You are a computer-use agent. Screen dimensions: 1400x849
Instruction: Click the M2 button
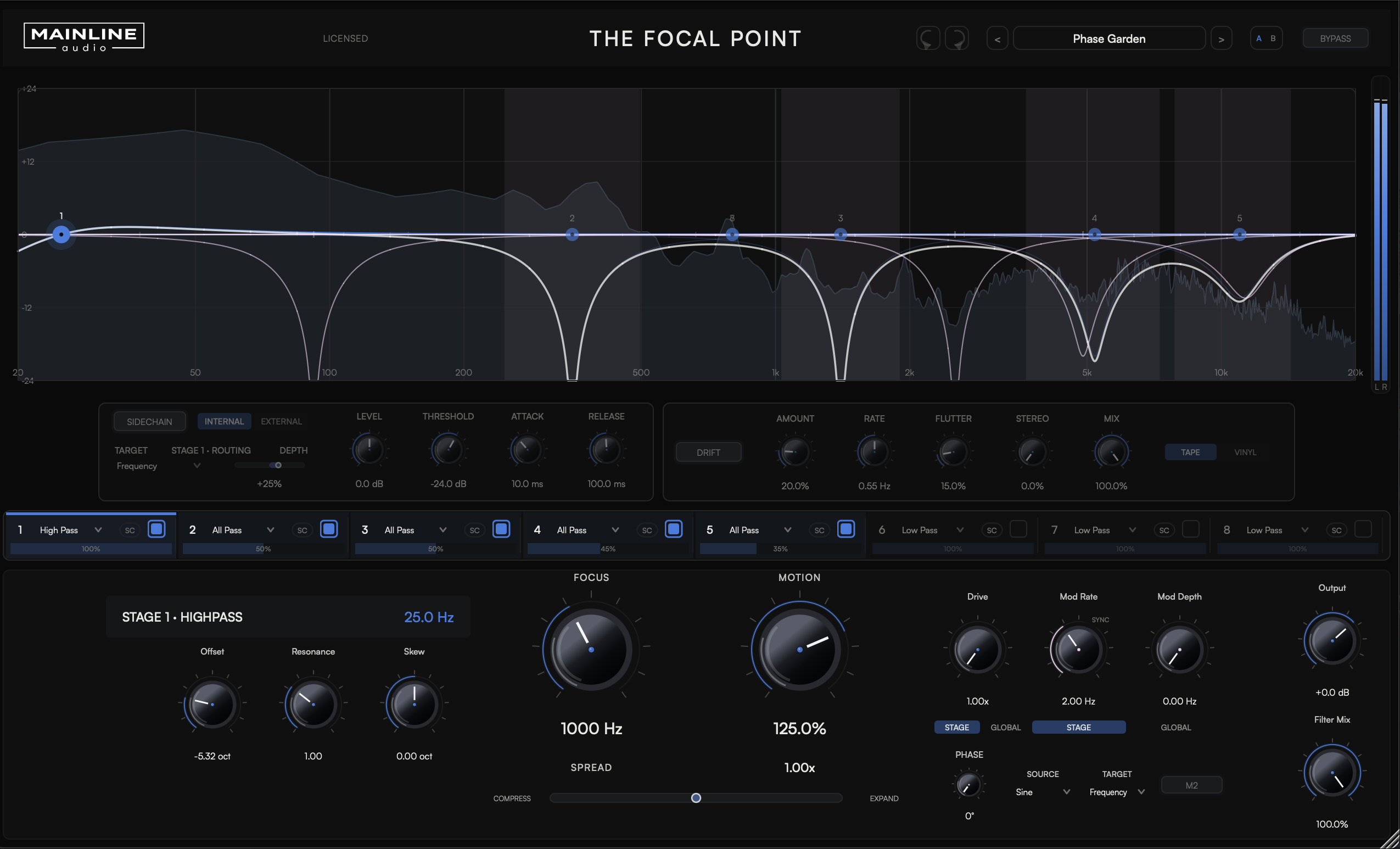pos(1191,785)
